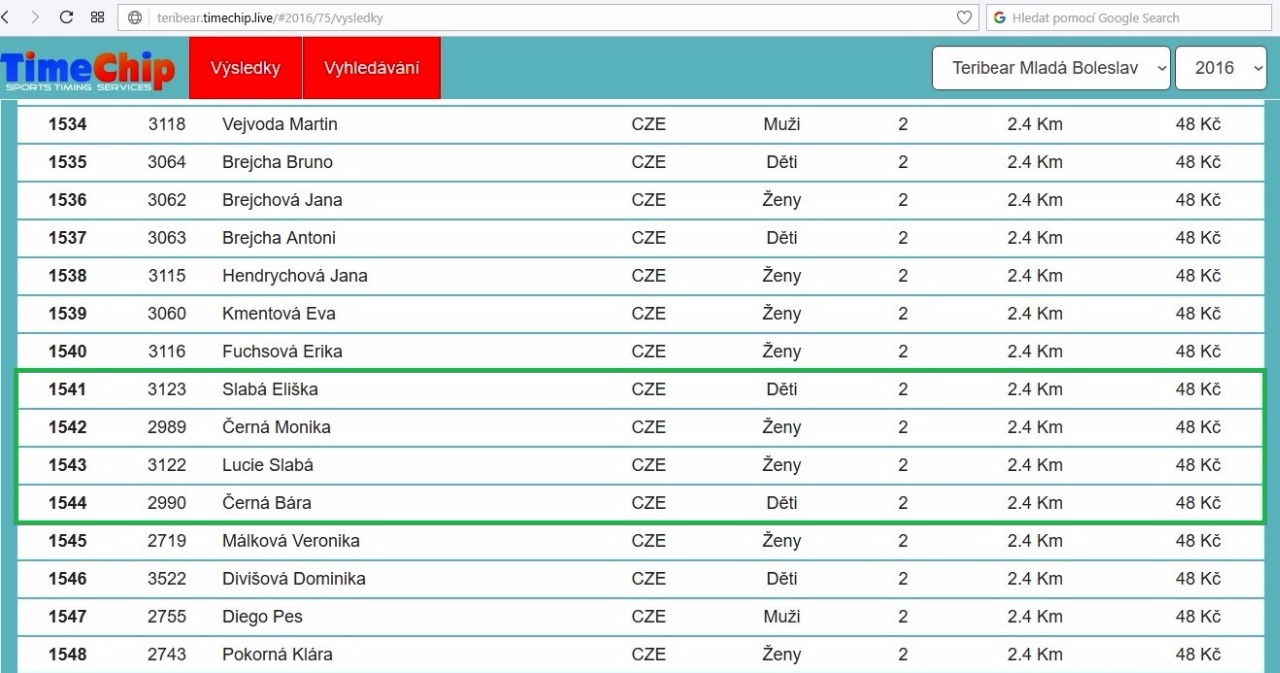Reload the page with the refresh icon
The image size is (1280, 673).
click(67, 17)
